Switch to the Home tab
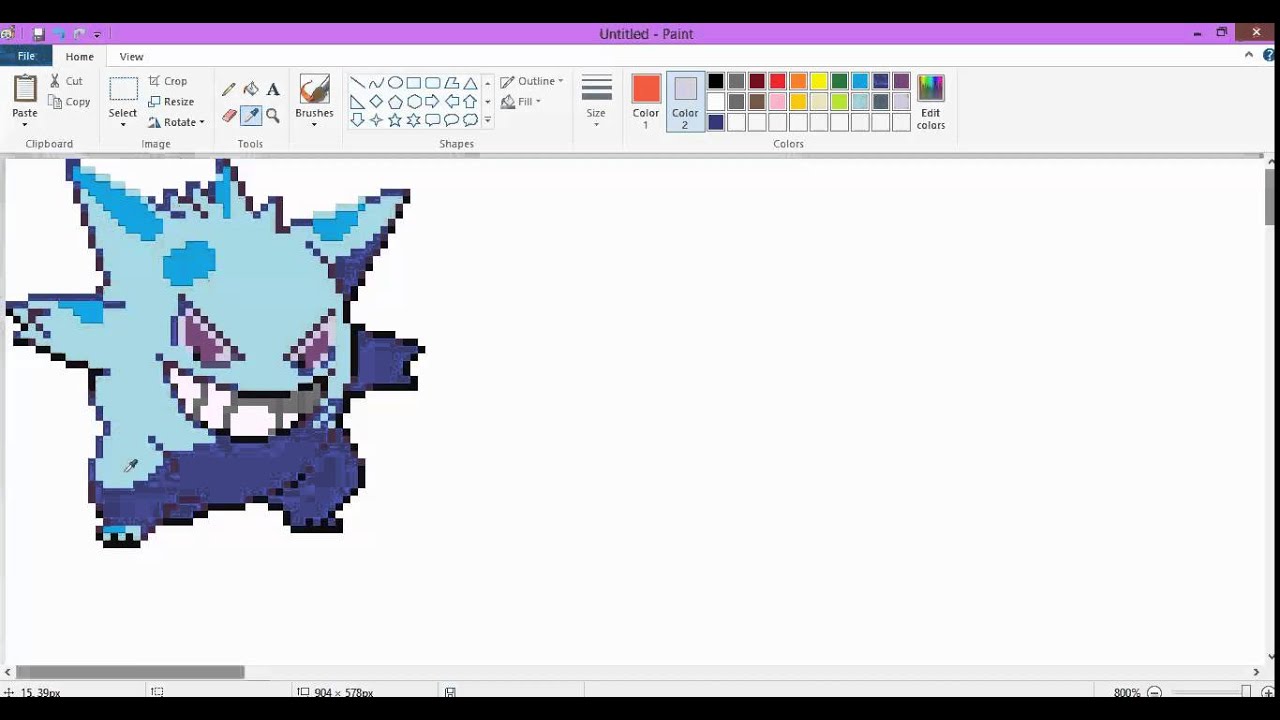This screenshot has height=720, width=1280. [x=80, y=57]
